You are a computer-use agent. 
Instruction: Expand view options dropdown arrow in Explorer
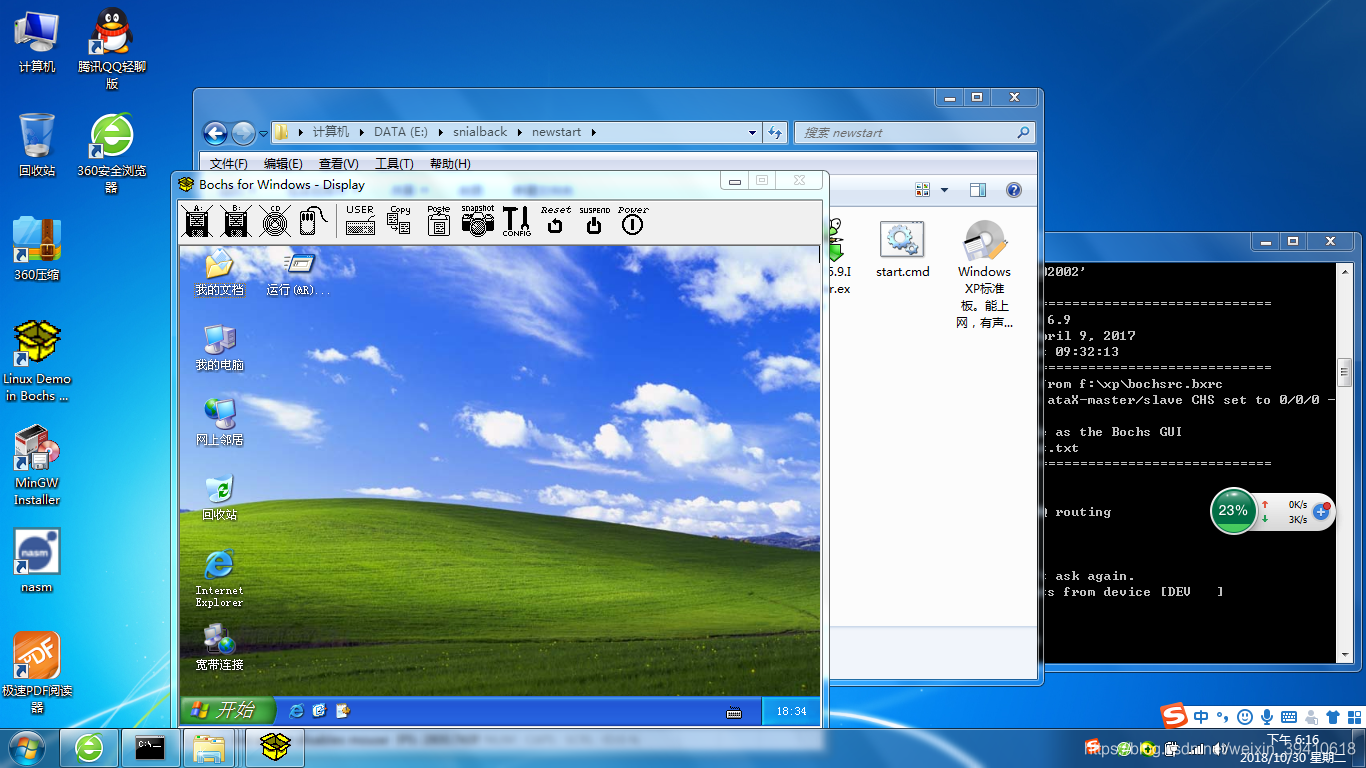[944, 190]
